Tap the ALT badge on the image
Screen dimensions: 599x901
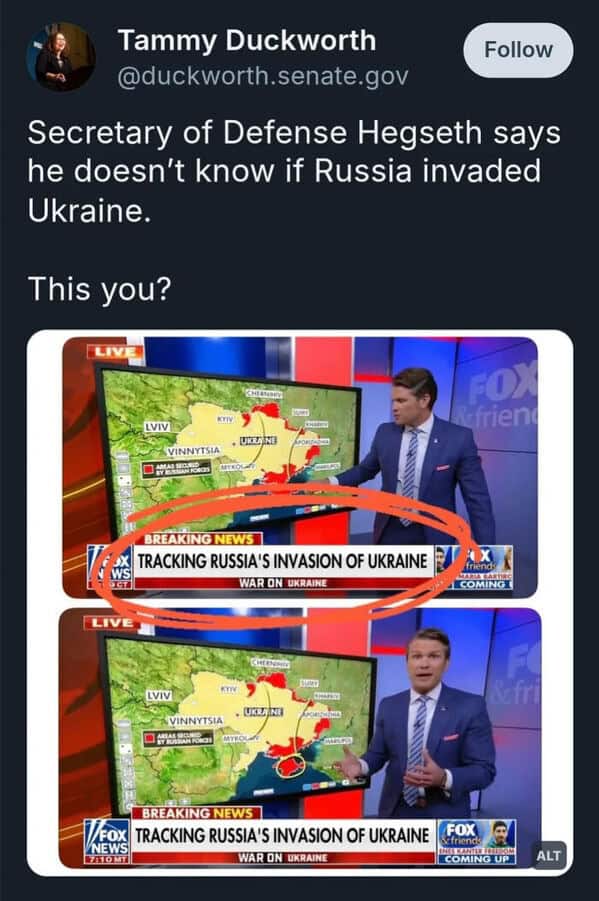point(548,855)
